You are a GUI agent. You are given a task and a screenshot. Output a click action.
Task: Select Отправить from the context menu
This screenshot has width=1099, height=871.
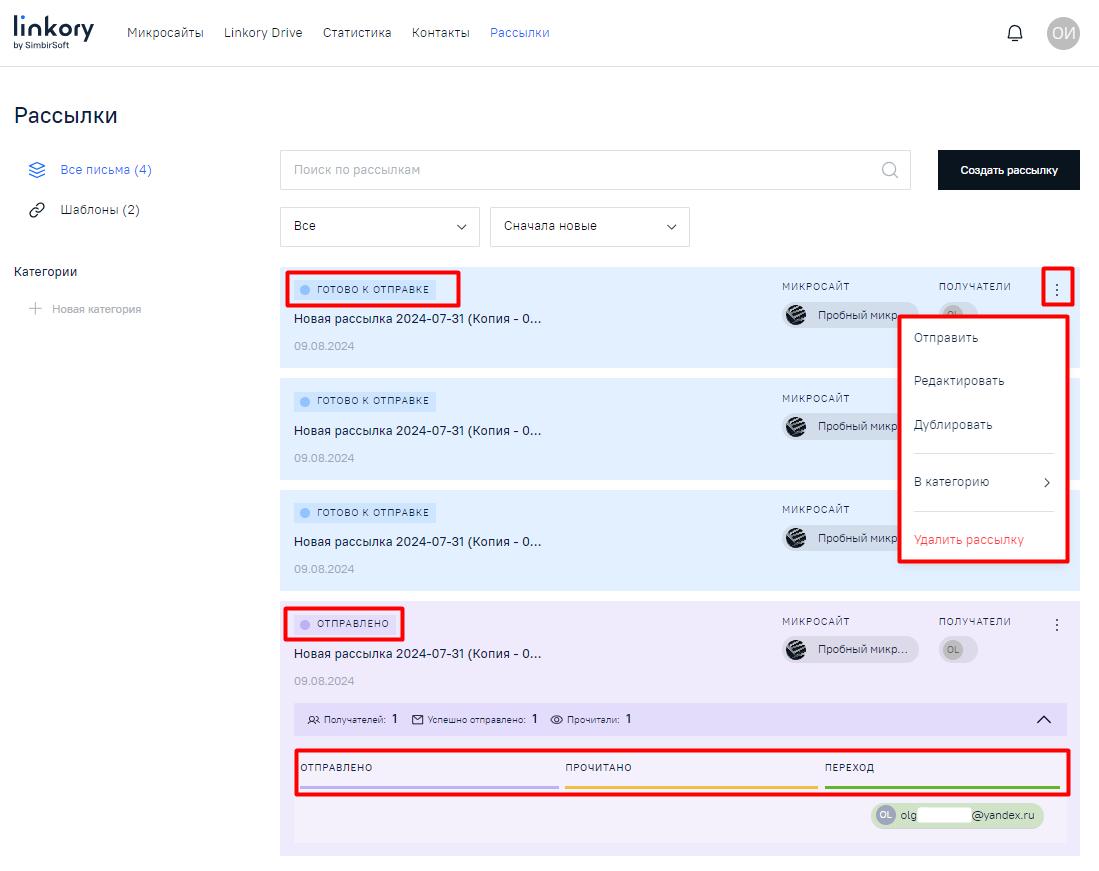pos(946,338)
